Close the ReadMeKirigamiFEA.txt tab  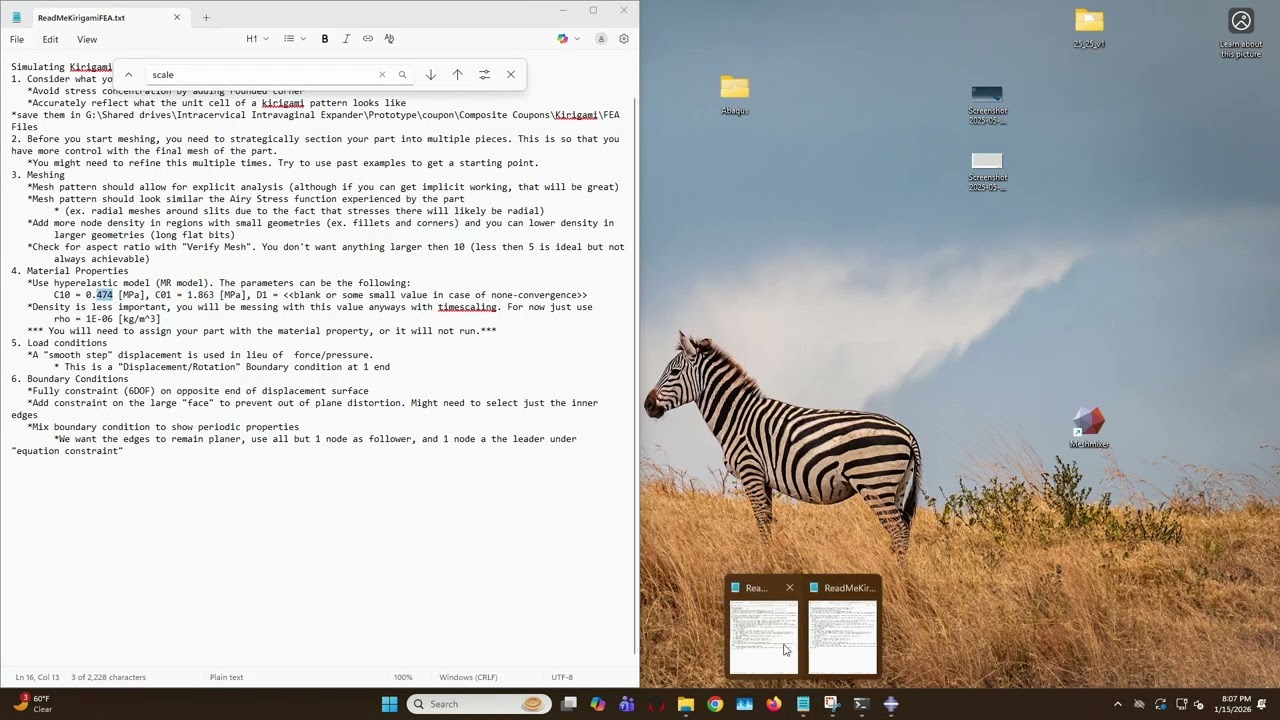pos(177,17)
